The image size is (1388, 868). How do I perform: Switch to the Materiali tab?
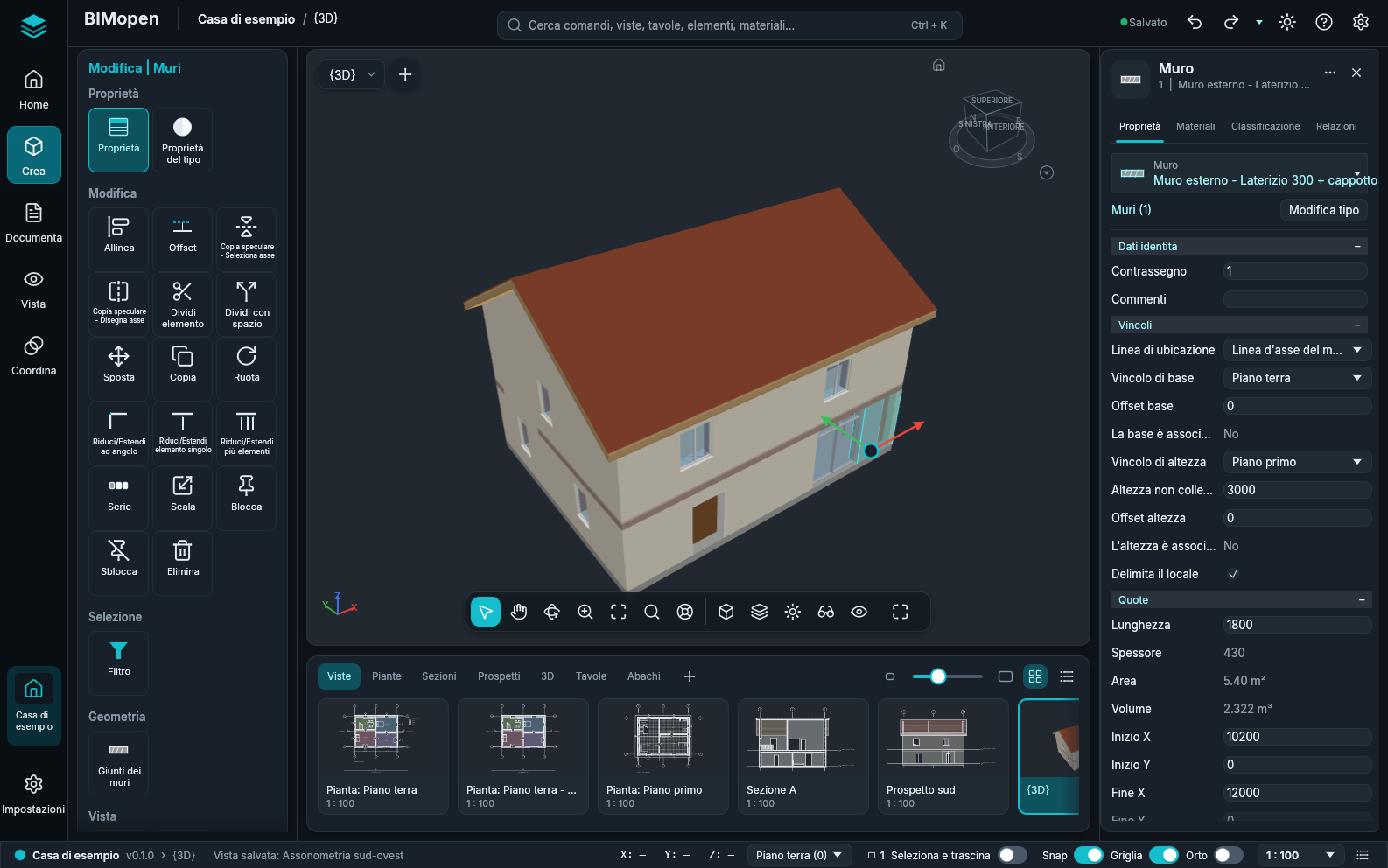1195,126
